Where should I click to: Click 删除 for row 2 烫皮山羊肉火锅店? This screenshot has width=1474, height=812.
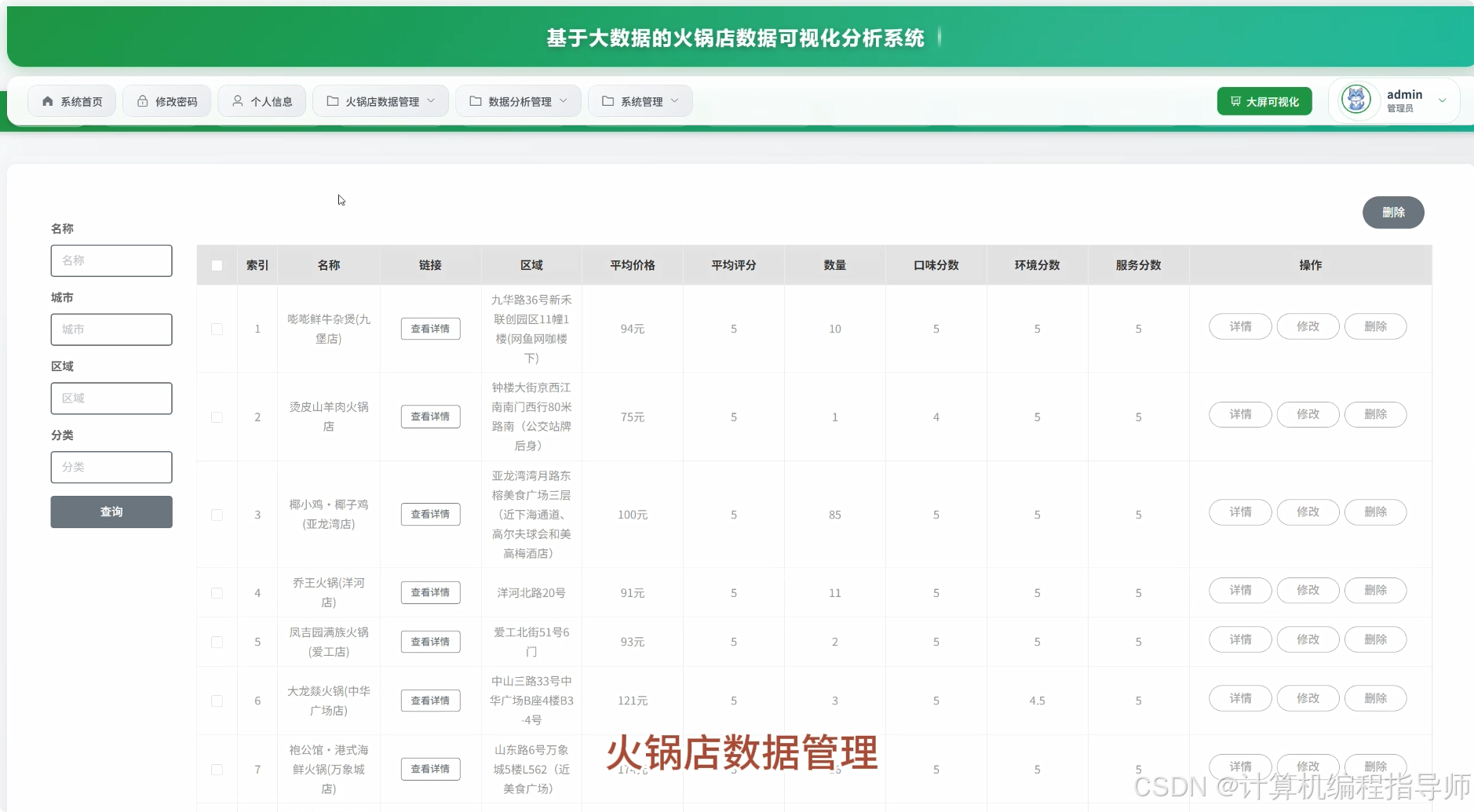point(1375,414)
